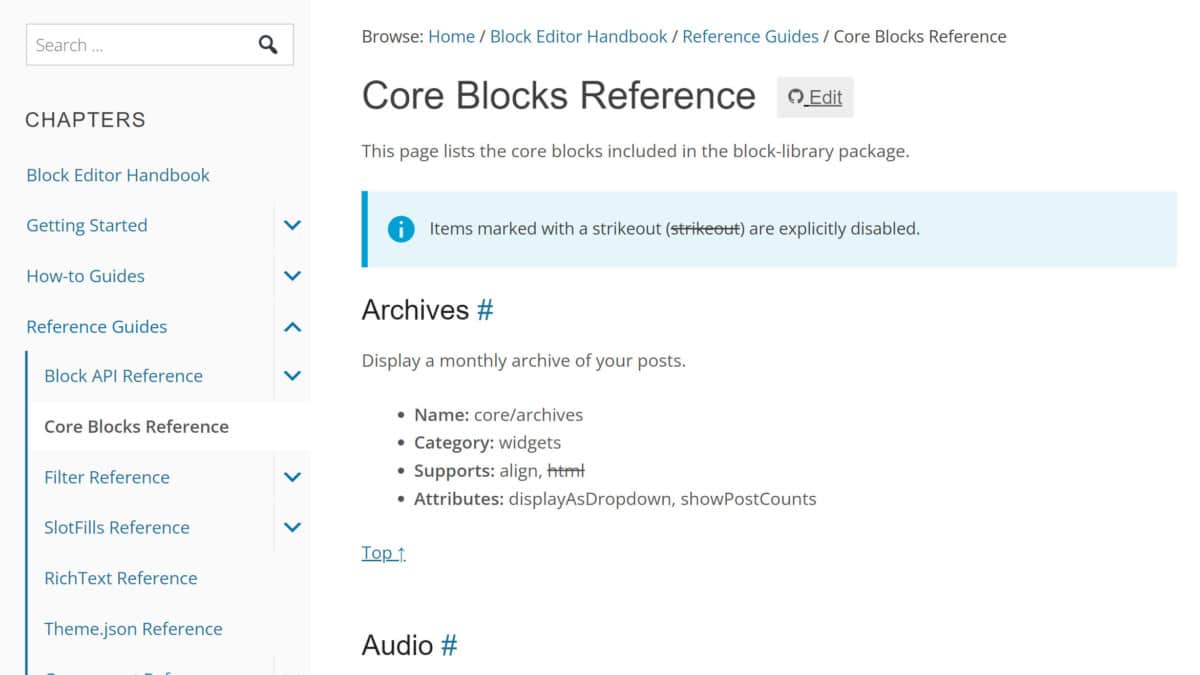Viewport: 1200px width, 675px height.
Task: Open Block Editor Handbook breadcrumb link
Action: click(578, 37)
